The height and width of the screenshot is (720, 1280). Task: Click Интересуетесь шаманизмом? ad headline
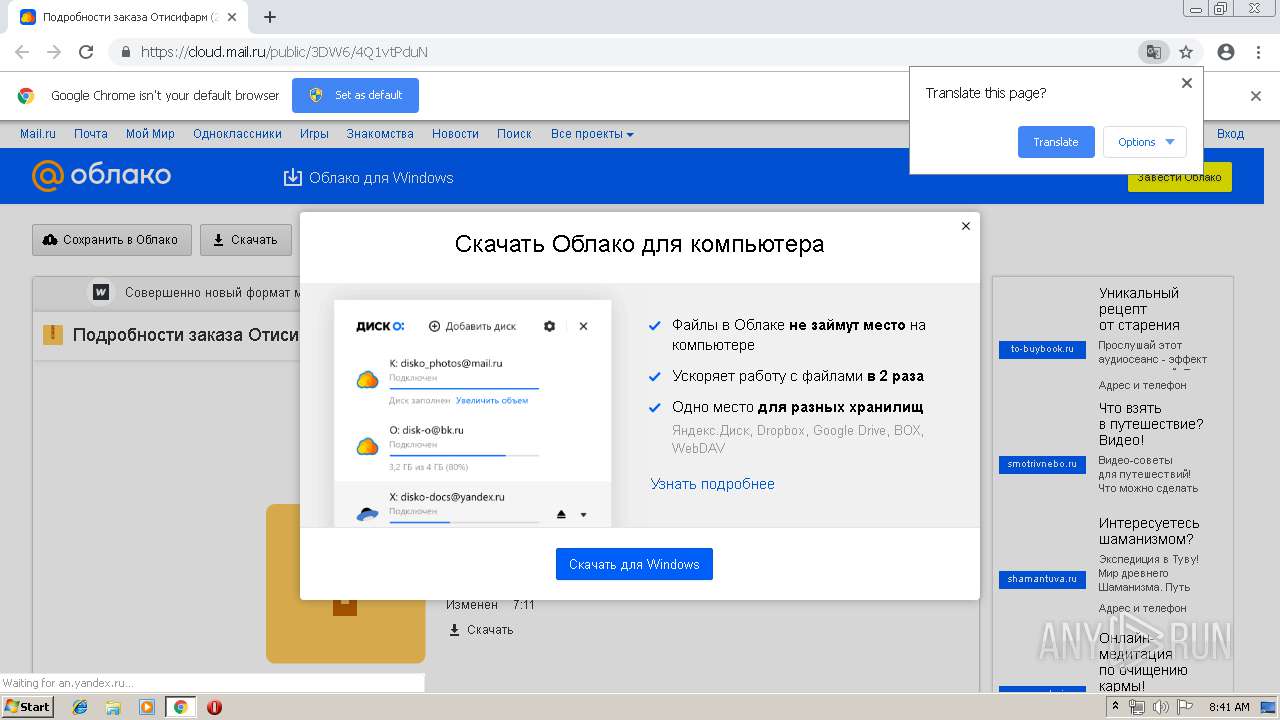[x=1149, y=531]
